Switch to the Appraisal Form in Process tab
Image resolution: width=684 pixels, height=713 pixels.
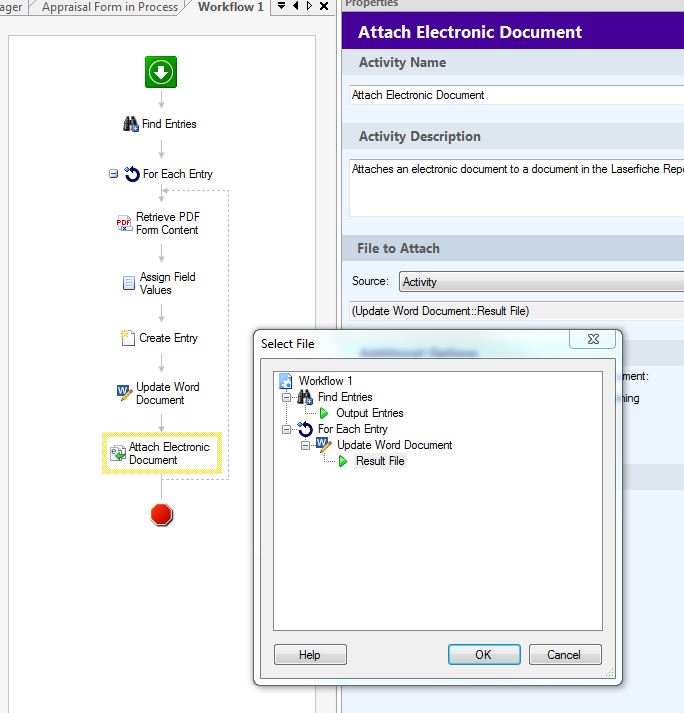tap(110, 7)
